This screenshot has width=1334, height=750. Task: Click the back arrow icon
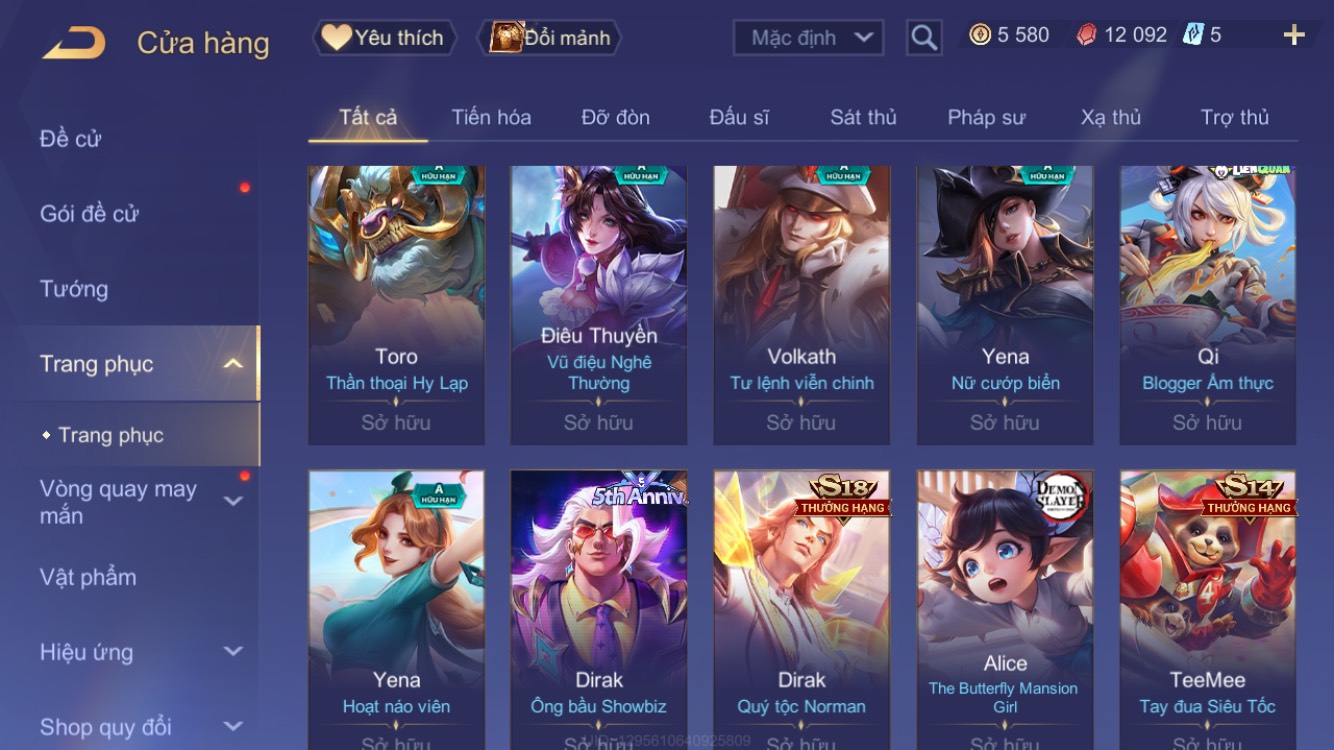pos(73,43)
